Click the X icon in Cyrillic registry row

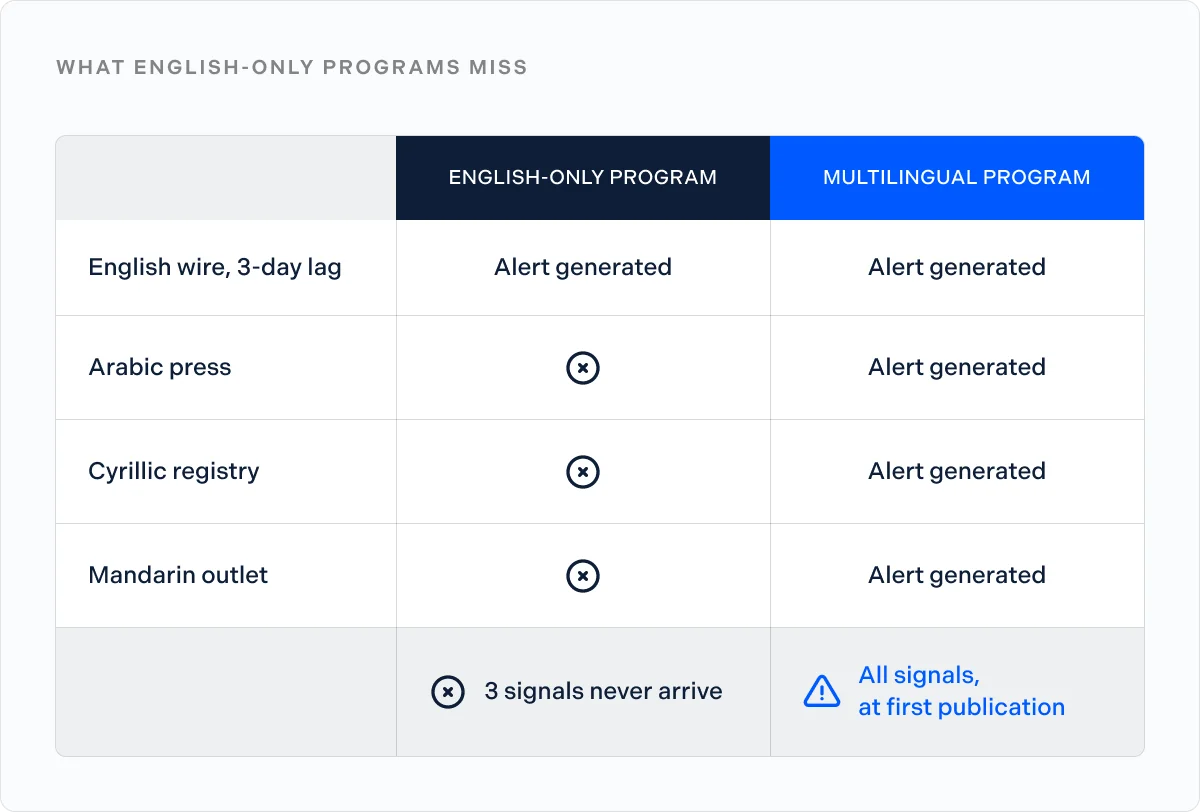tap(583, 472)
